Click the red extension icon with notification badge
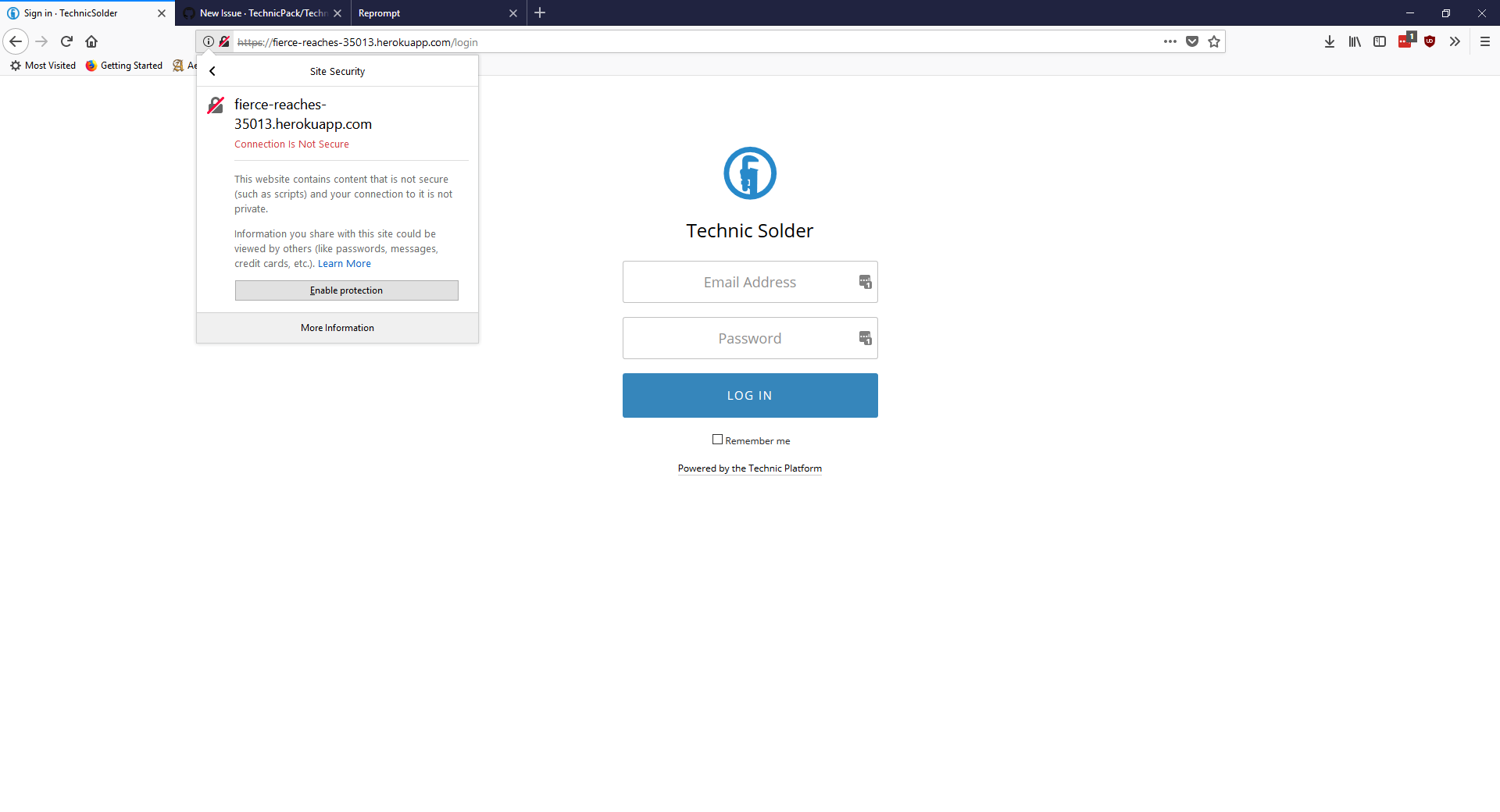Viewport: 1500px width, 812px height. click(1405, 41)
